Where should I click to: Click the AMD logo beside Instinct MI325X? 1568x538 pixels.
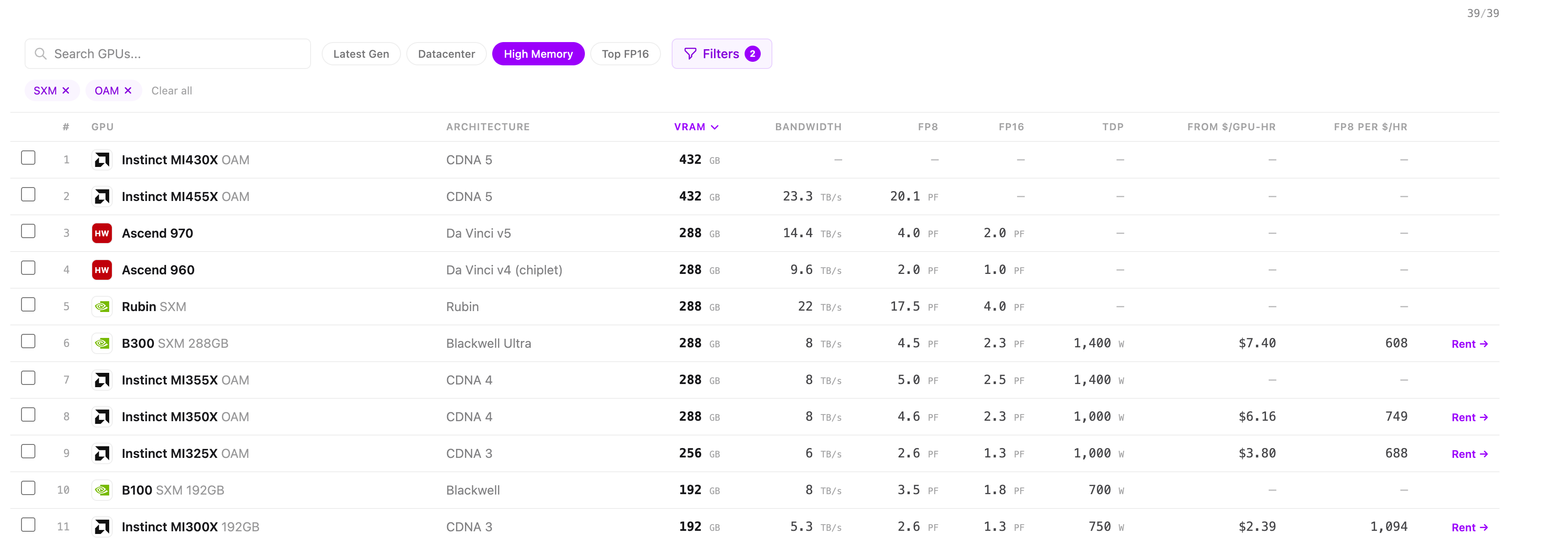[102, 453]
